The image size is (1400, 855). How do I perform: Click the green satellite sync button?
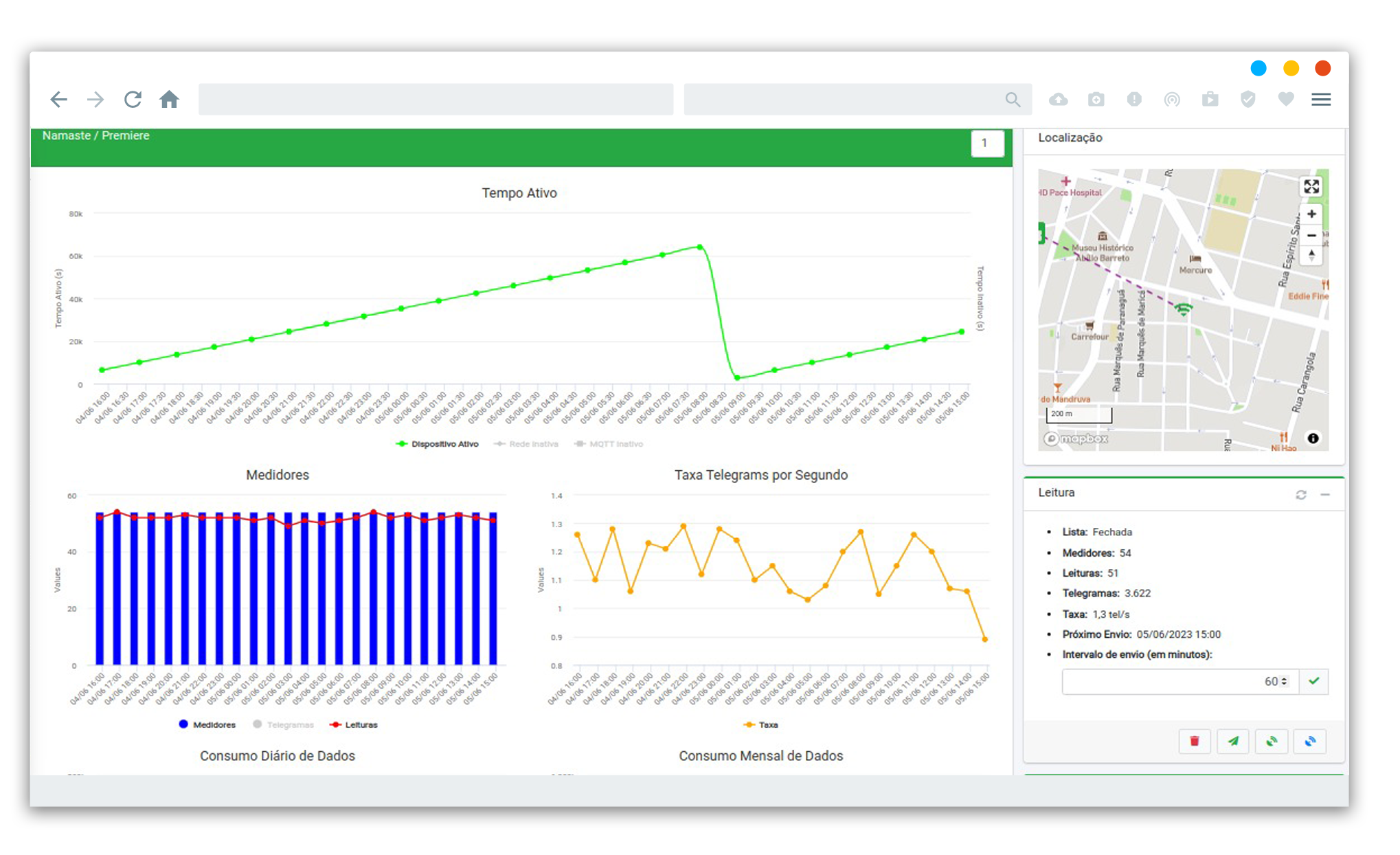coord(1272,741)
